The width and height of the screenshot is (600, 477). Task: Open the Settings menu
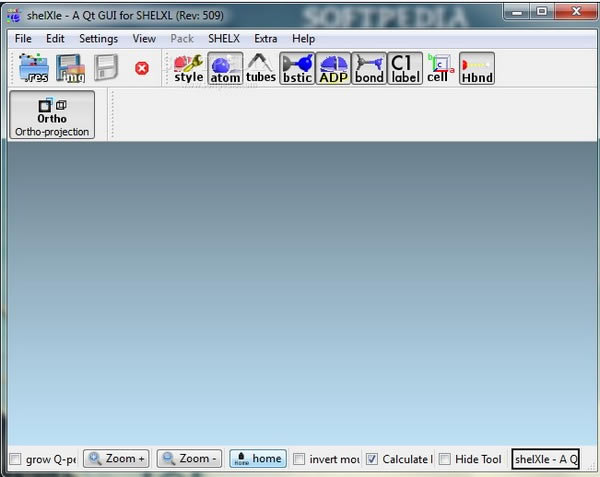click(x=98, y=38)
